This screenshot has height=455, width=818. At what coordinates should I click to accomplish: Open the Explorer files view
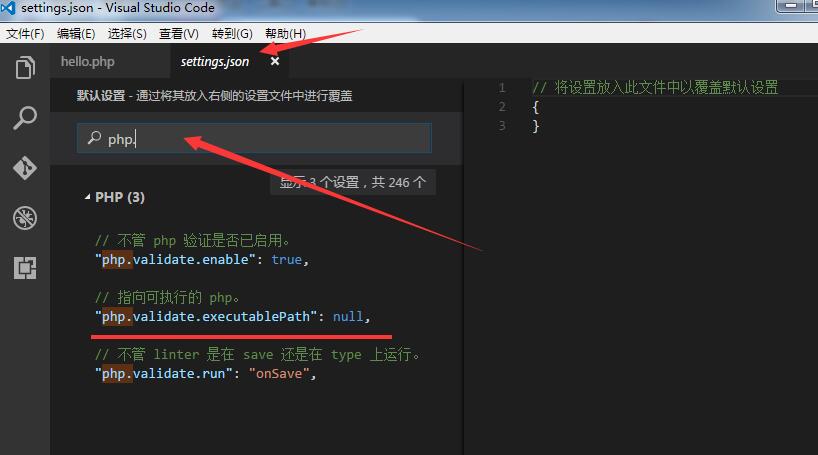click(25, 67)
